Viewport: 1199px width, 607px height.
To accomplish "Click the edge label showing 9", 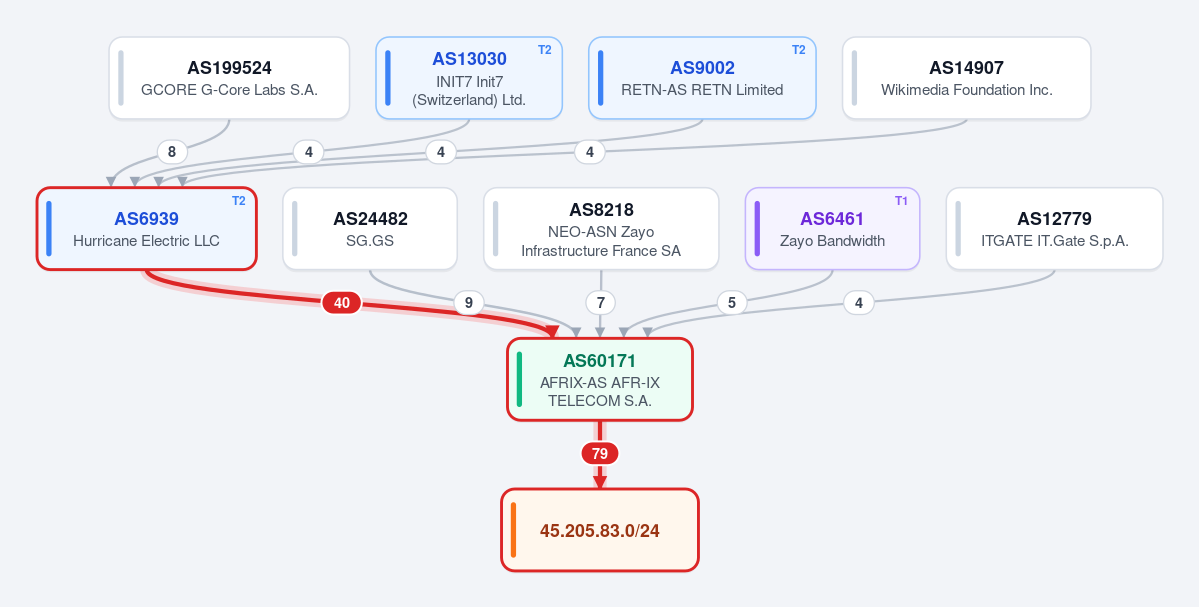I will click(469, 304).
